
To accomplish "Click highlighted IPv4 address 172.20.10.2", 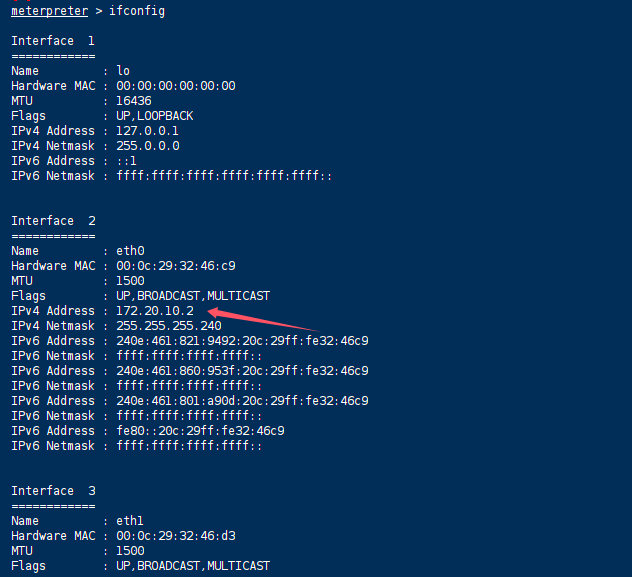I will 154,311.
